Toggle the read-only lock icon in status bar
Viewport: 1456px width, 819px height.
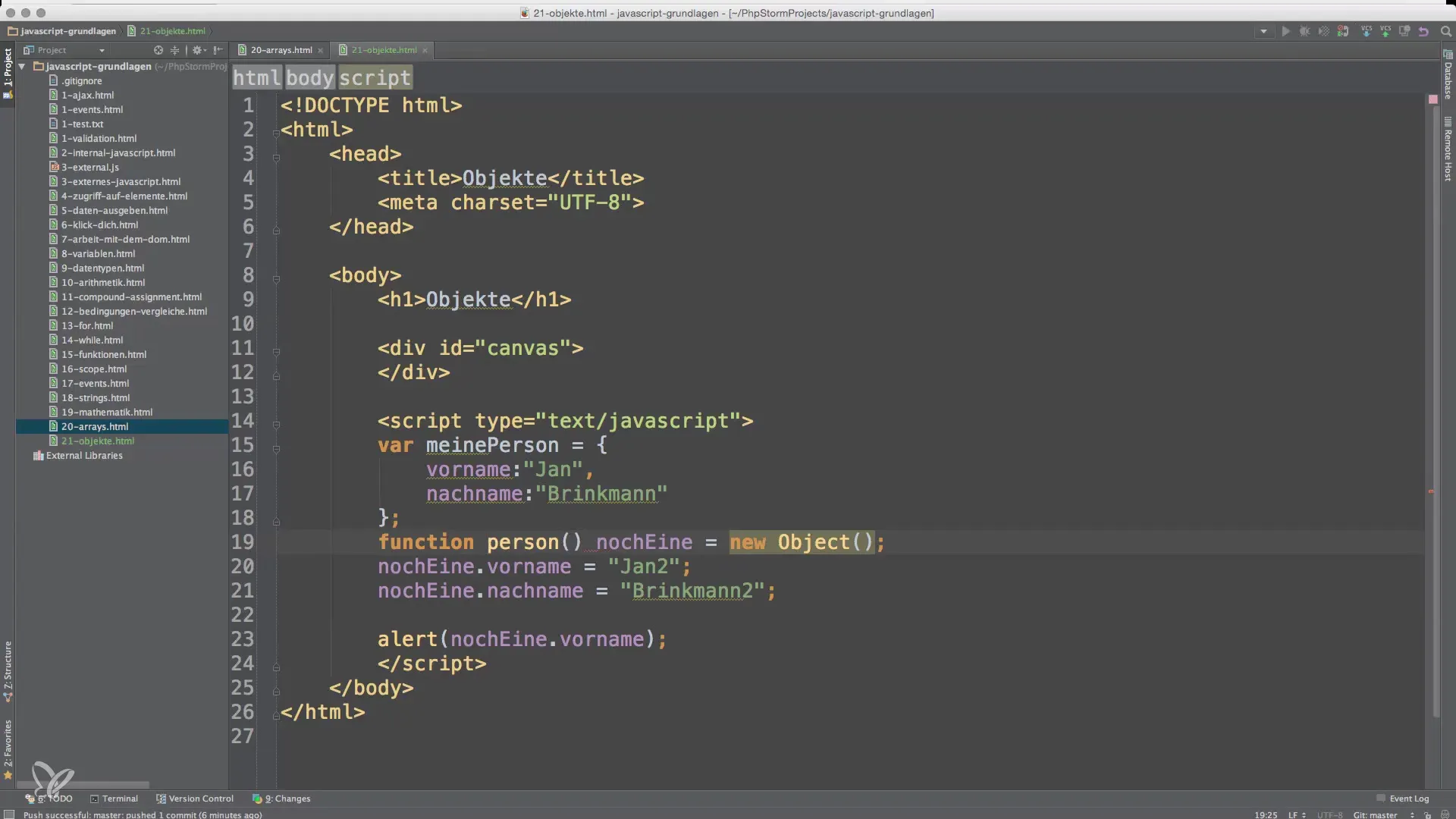point(1427,815)
